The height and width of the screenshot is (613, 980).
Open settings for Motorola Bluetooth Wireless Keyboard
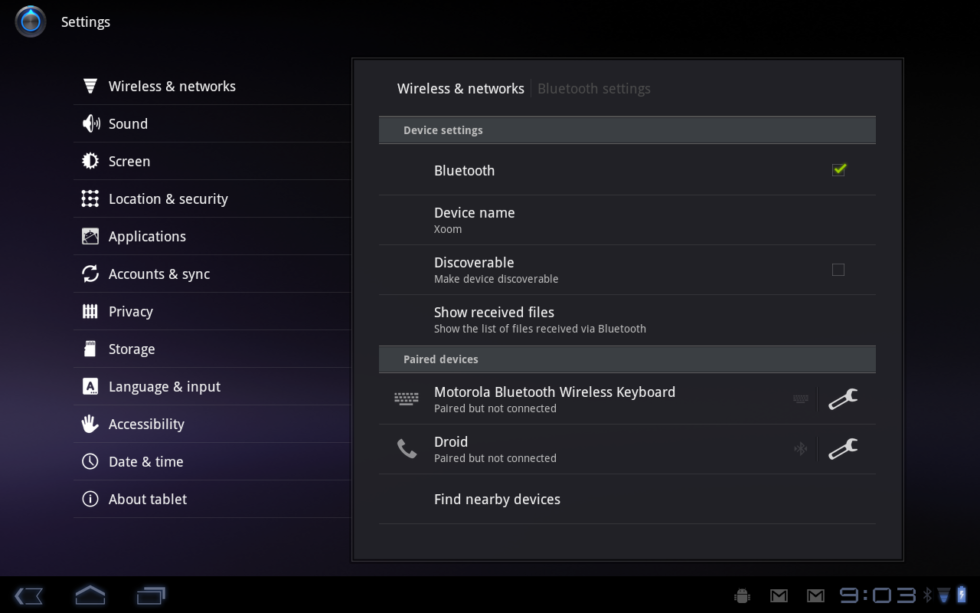842,400
